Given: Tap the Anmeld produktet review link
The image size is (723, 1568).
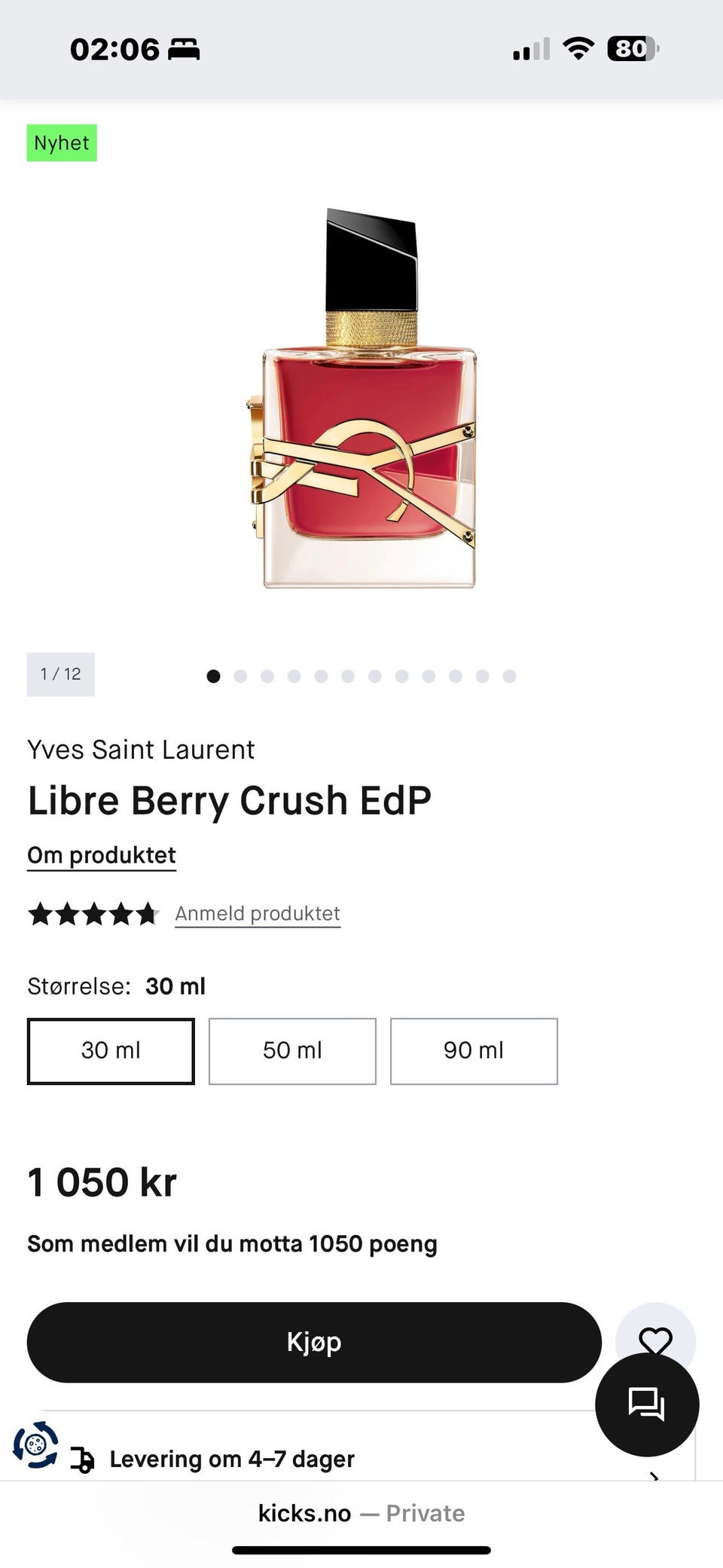Looking at the screenshot, I should point(258,914).
